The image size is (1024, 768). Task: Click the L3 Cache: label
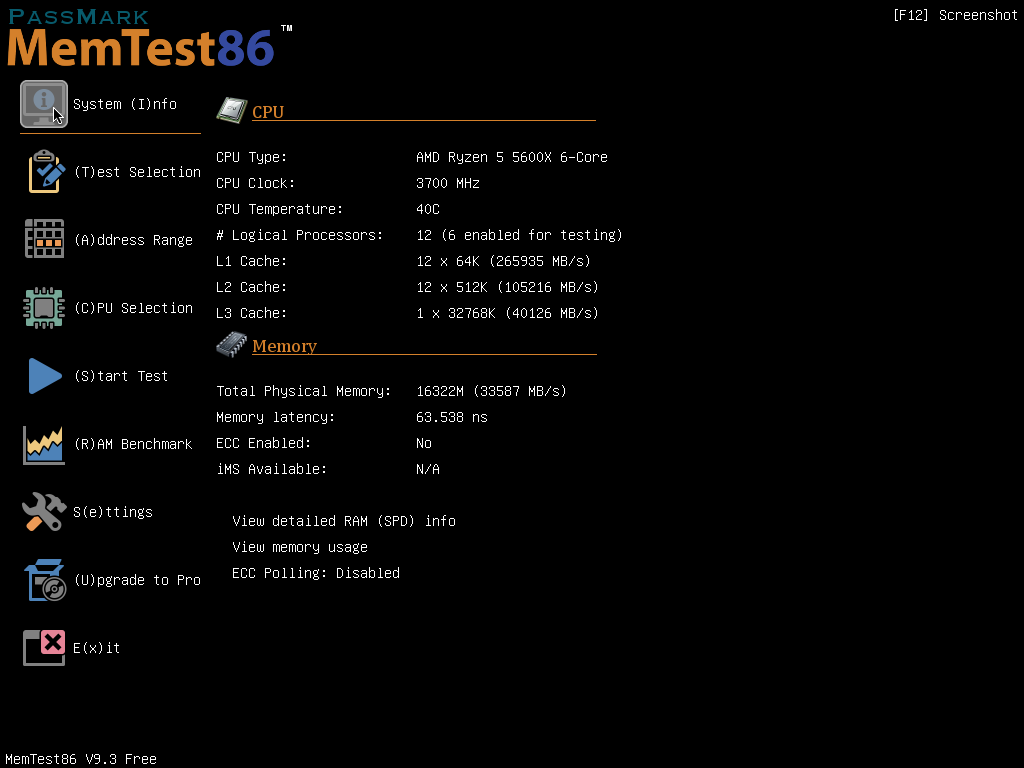(251, 313)
